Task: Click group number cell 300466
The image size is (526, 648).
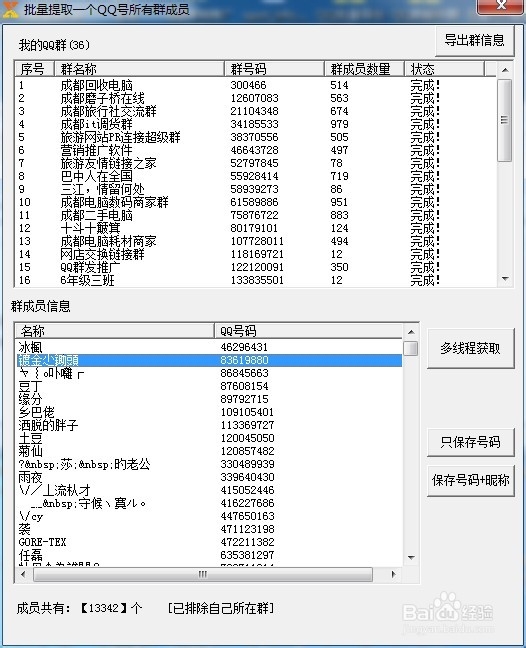Action: (x=248, y=85)
